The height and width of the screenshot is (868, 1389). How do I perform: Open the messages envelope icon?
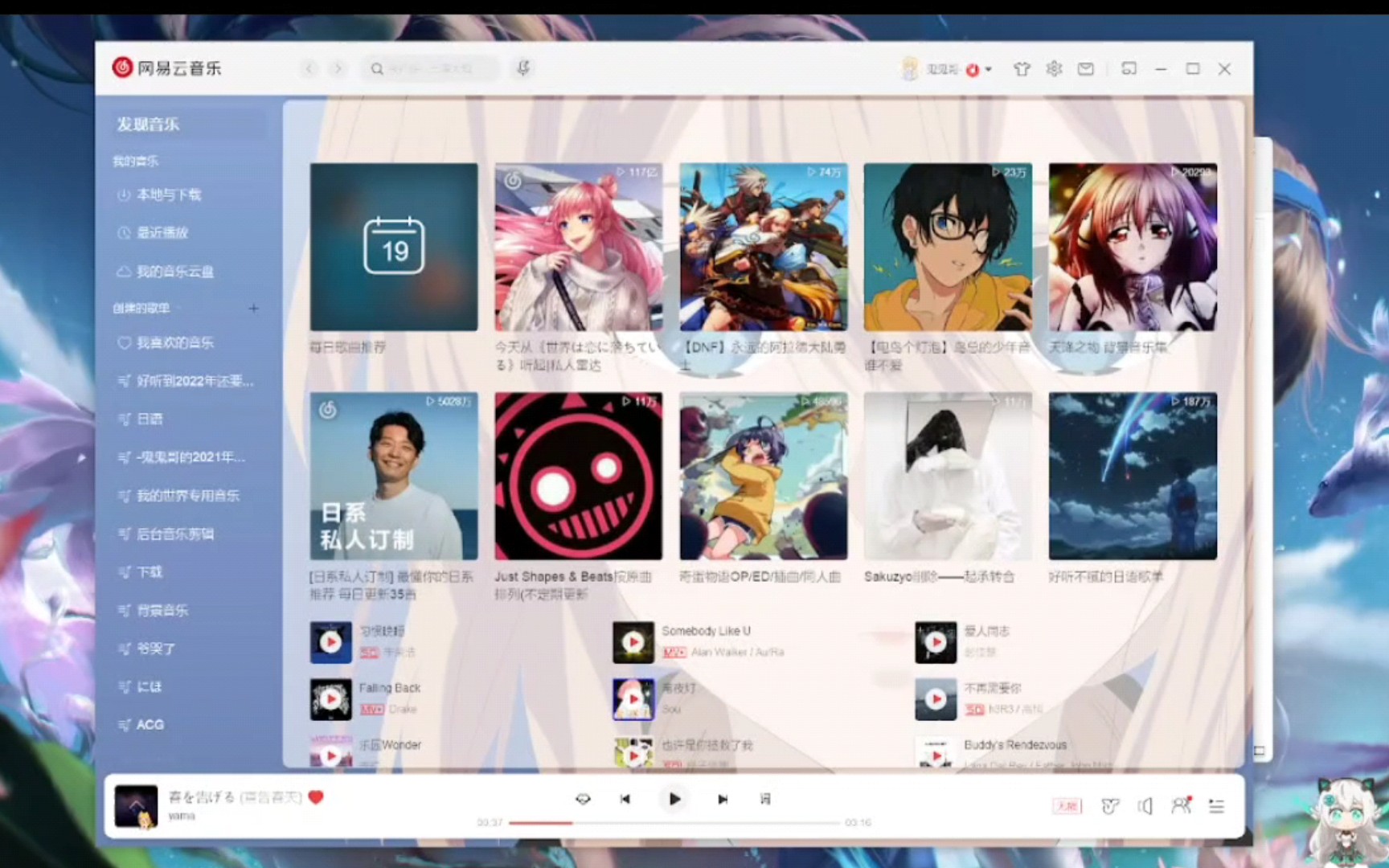(x=1086, y=69)
